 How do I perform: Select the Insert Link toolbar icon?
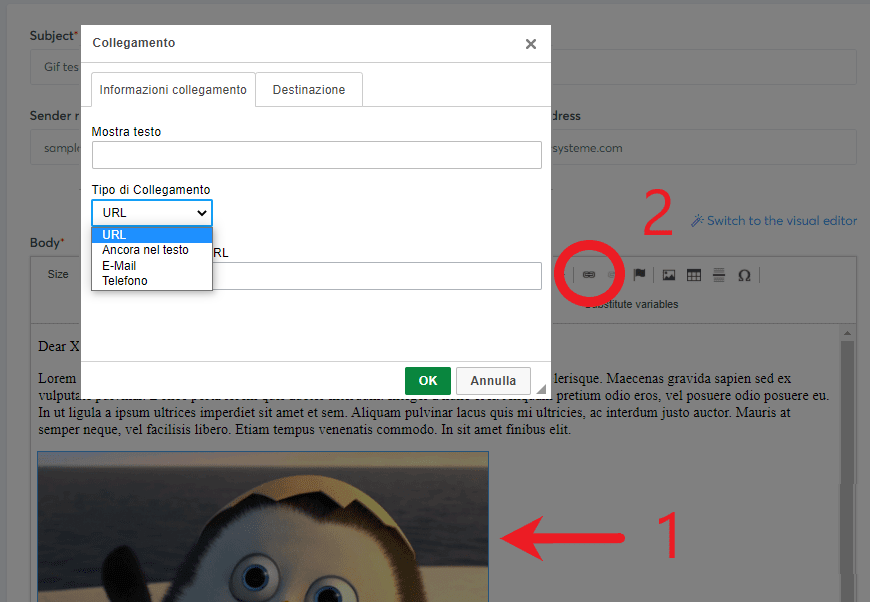pos(588,274)
